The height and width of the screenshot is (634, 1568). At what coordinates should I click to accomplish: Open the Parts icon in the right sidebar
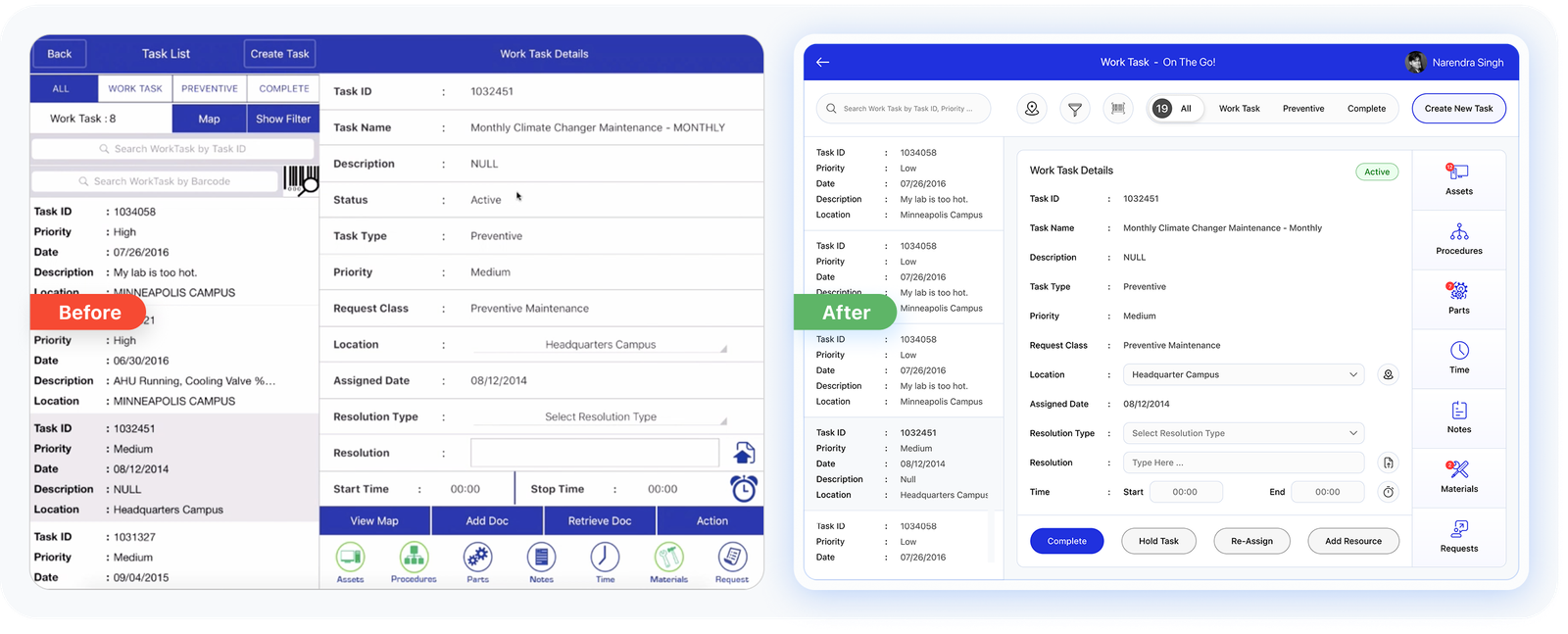click(1458, 298)
